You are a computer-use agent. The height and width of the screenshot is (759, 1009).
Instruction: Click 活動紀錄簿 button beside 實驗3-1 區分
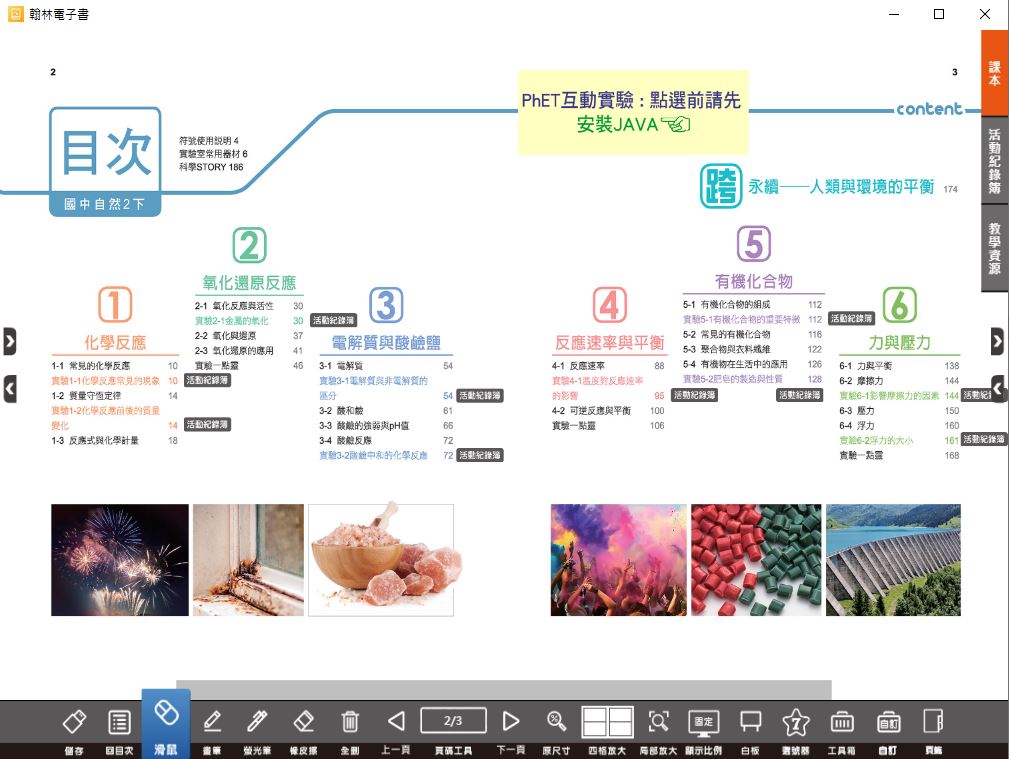[479, 395]
